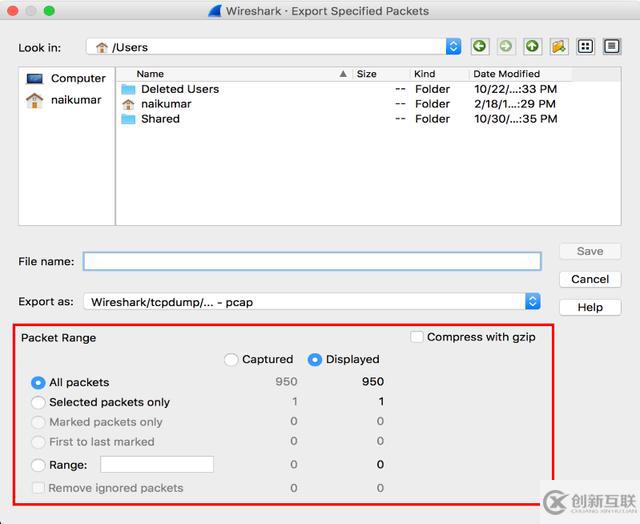The image size is (640, 524).
Task: Click the Forward navigation arrow icon
Action: pyautogui.click(x=506, y=46)
